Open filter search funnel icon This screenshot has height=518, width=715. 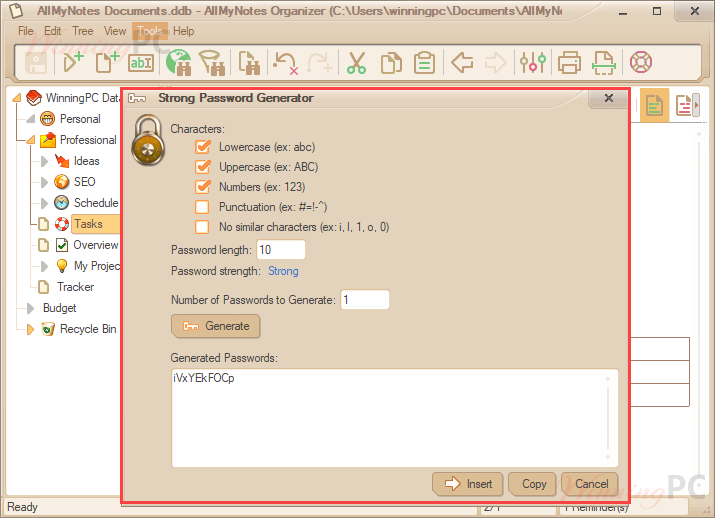pos(212,62)
